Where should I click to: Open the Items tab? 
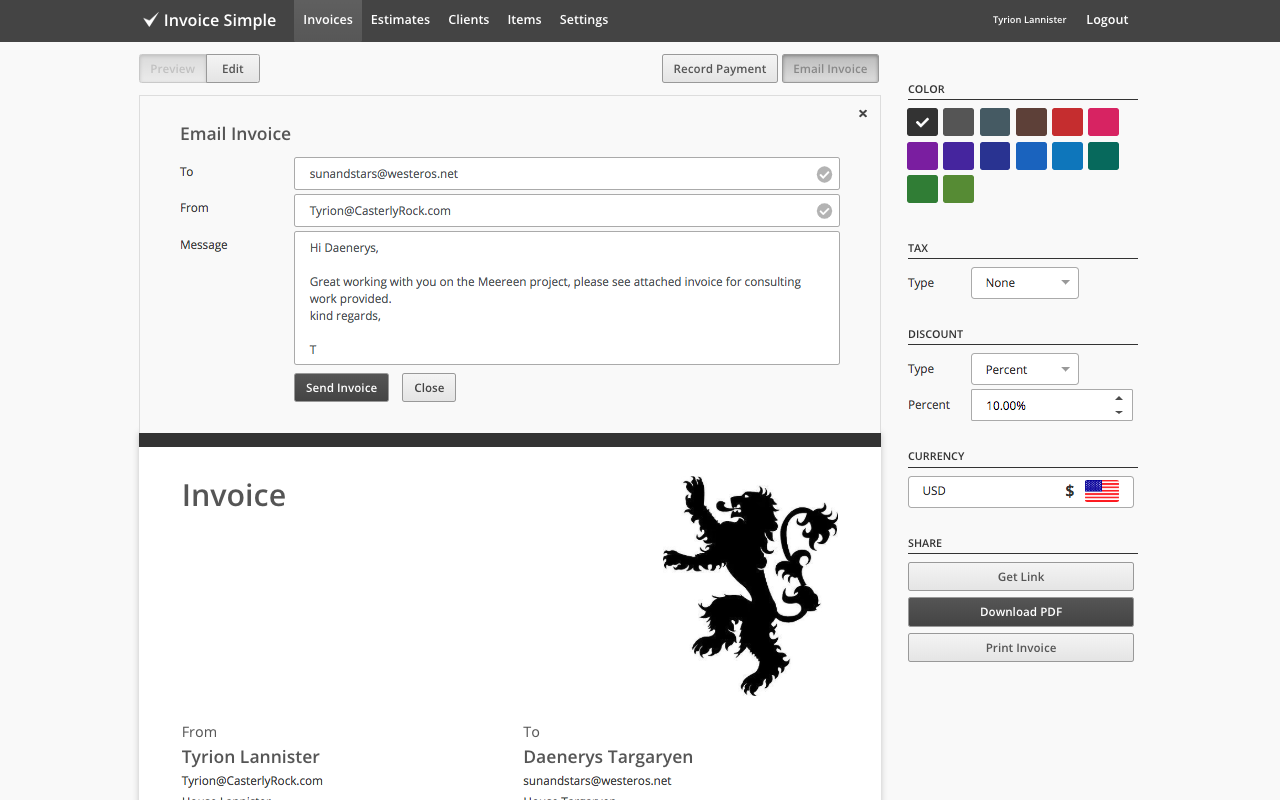[524, 20]
